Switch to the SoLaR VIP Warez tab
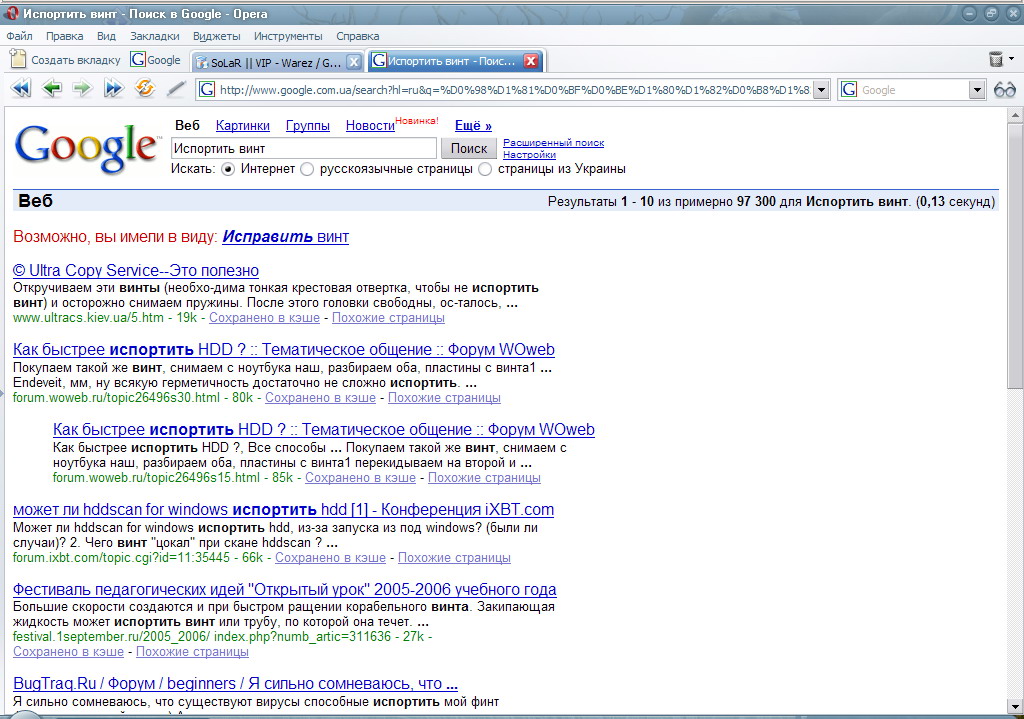Image resolution: width=1024 pixels, height=719 pixels. click(x=275, y=61)
